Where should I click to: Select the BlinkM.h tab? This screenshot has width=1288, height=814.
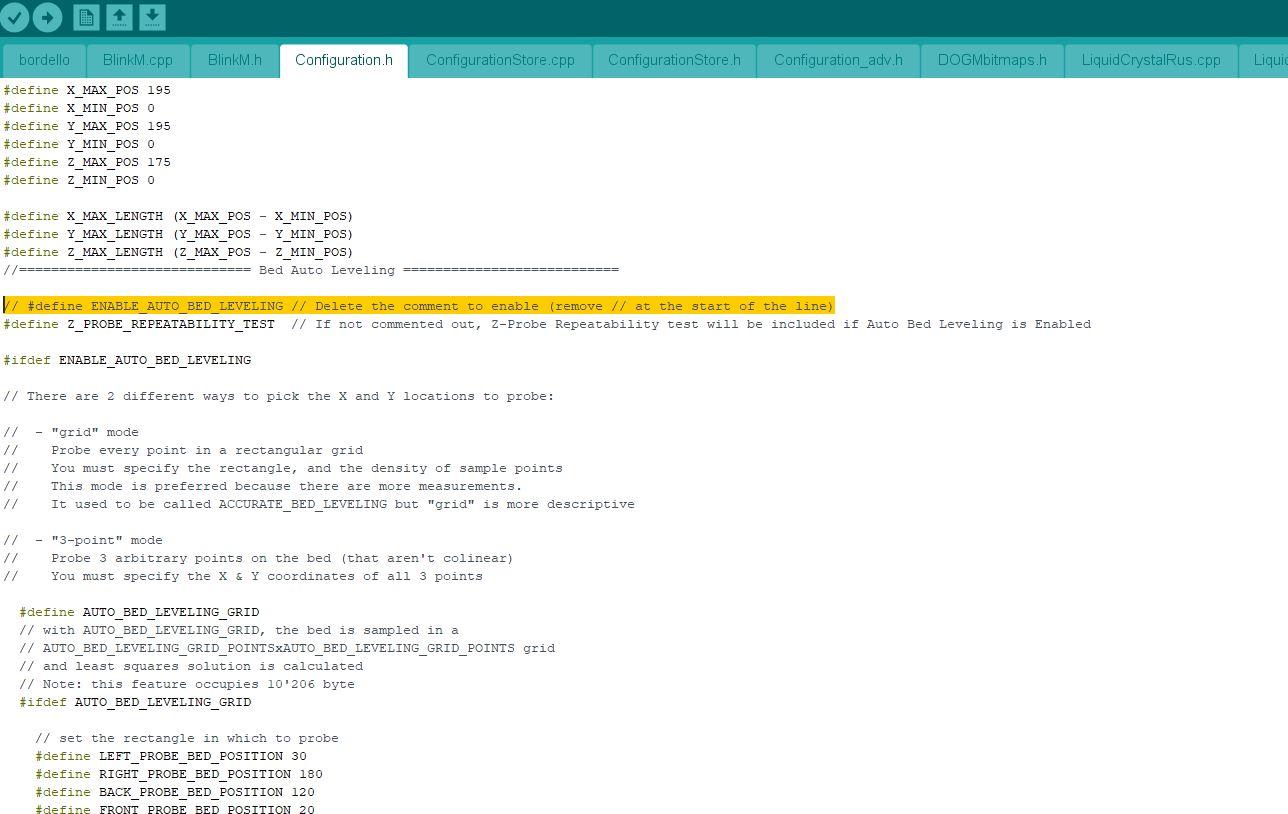point(235,60)
